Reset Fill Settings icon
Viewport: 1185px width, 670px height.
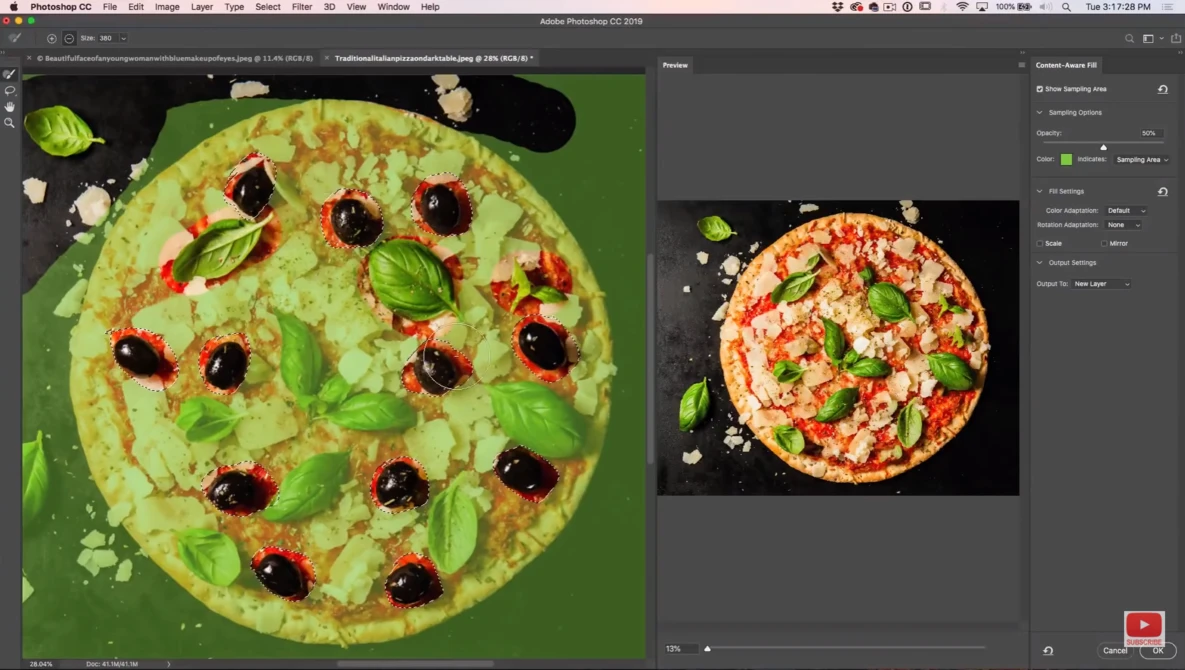1162,192
